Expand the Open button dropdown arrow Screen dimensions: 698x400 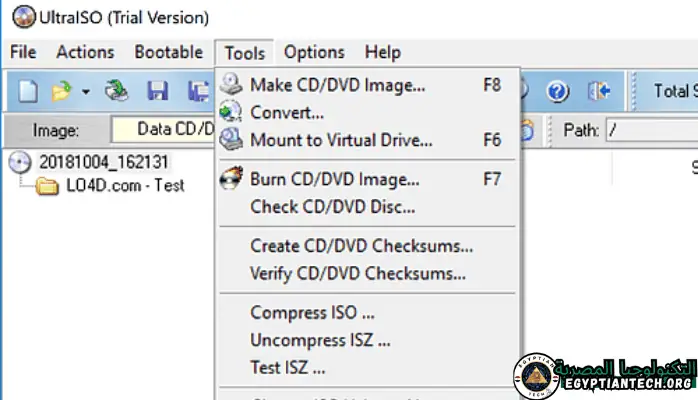[x=85, y=92]
